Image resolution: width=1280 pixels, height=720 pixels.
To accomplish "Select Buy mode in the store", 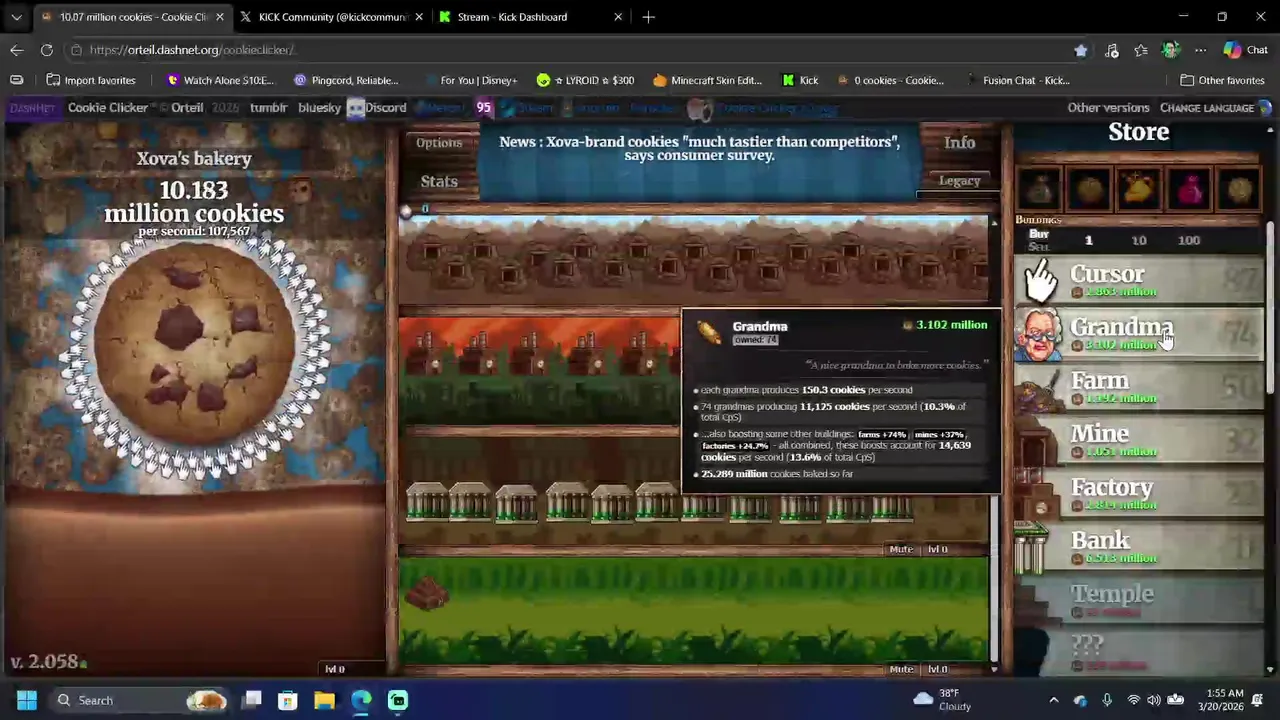I will pos(1039,234).
